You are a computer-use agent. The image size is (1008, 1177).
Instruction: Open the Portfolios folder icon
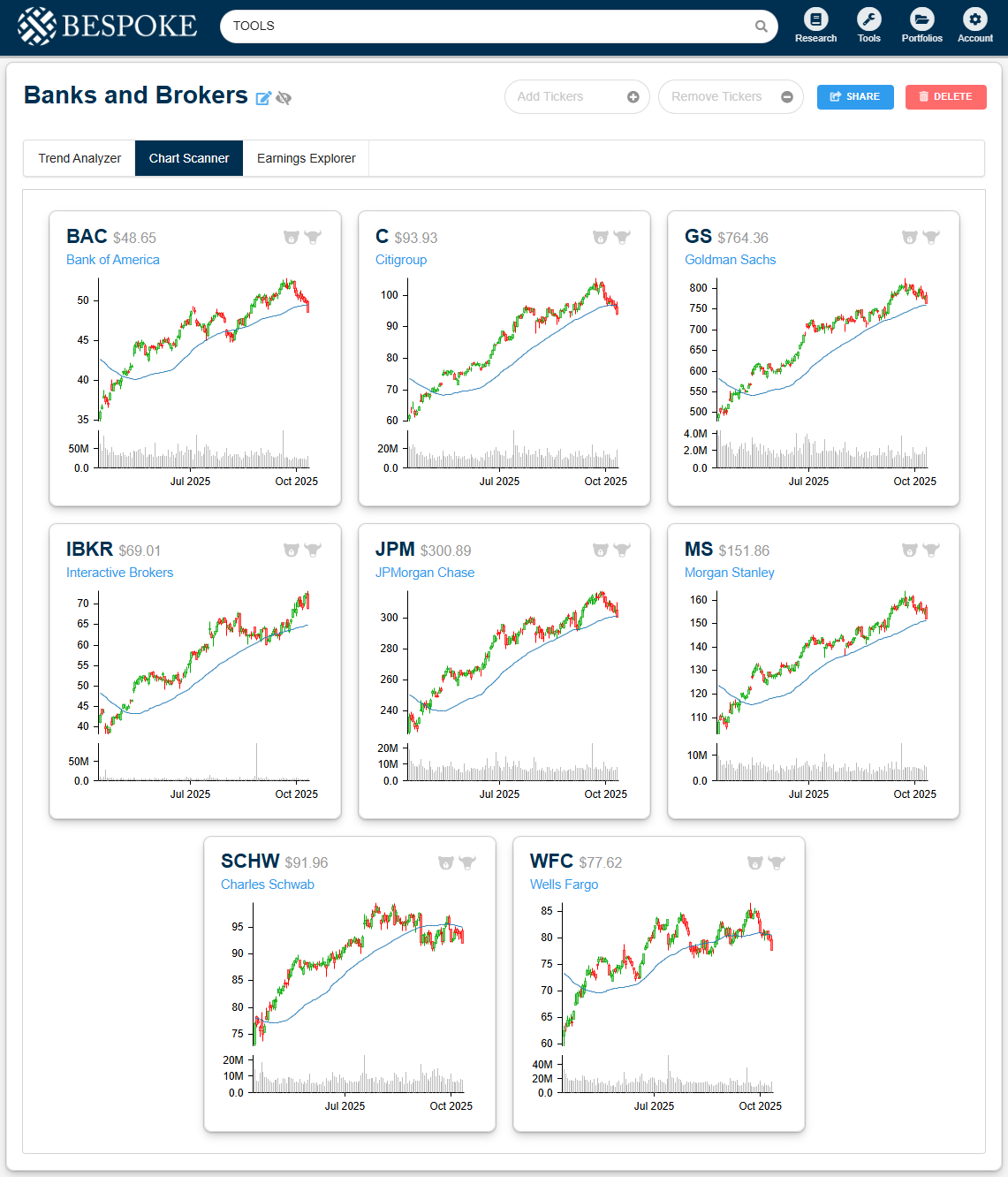921,19
